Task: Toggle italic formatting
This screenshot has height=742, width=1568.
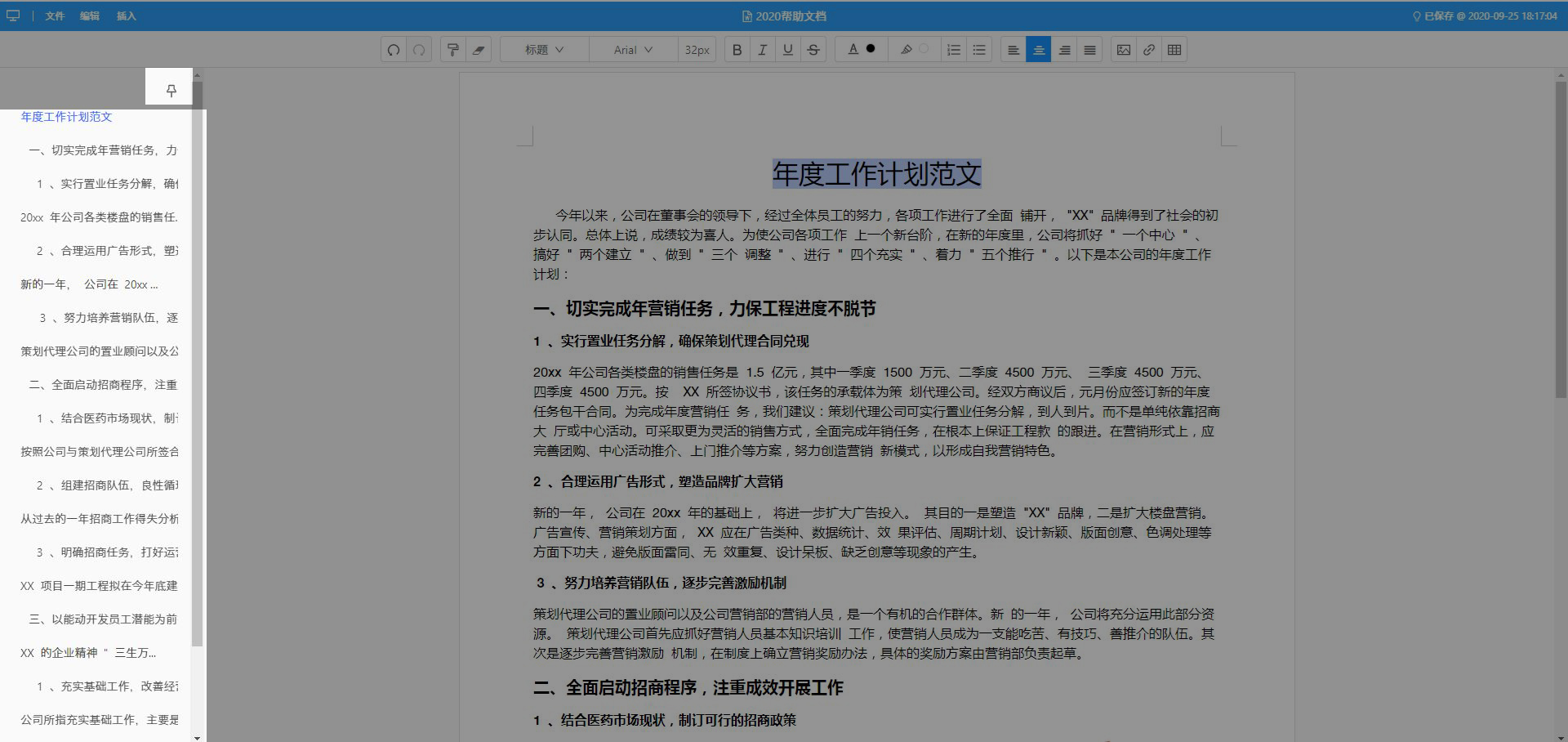Action: click(763, 50)
